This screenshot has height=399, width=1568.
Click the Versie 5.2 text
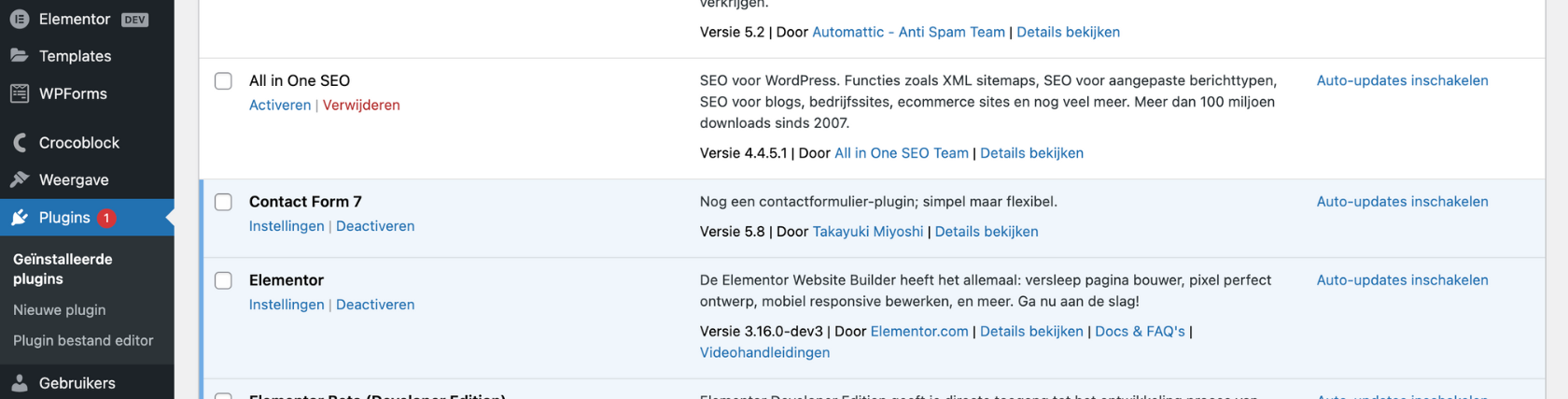click(733, 32)
